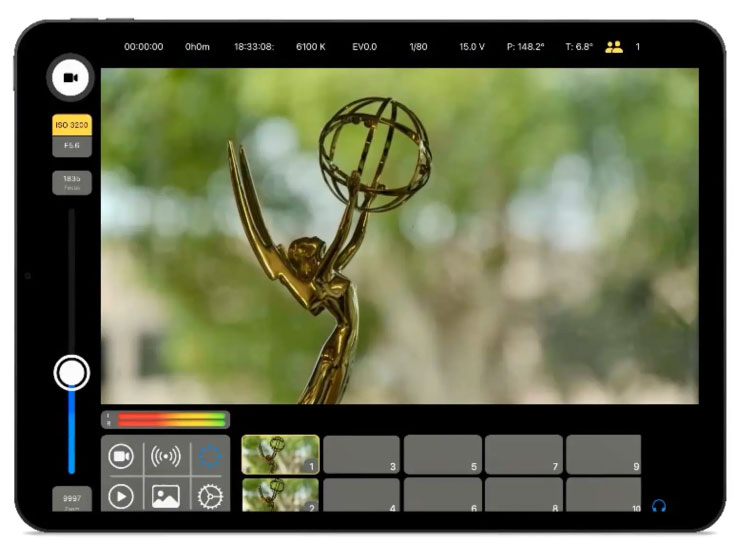Tap the live broadcast signal icon
737x553 pixels.
(x=165, y=456)
